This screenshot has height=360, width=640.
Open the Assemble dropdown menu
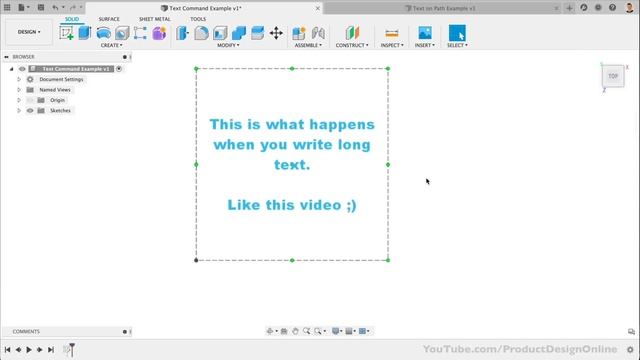(308, 45)
